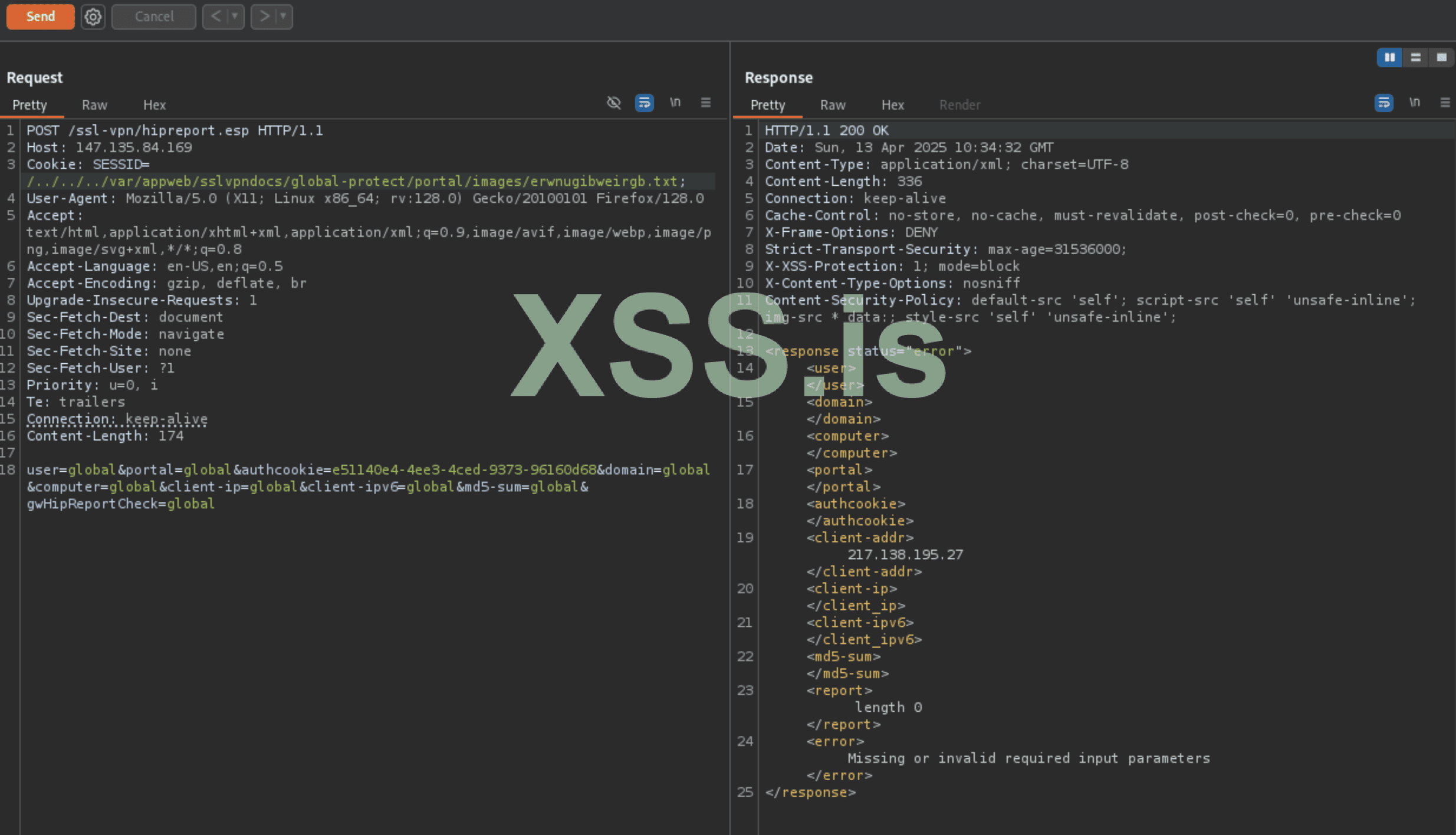
Task: Toggle Response line wrap icon
Action: pyautogui.click(x=1383, y=103)
